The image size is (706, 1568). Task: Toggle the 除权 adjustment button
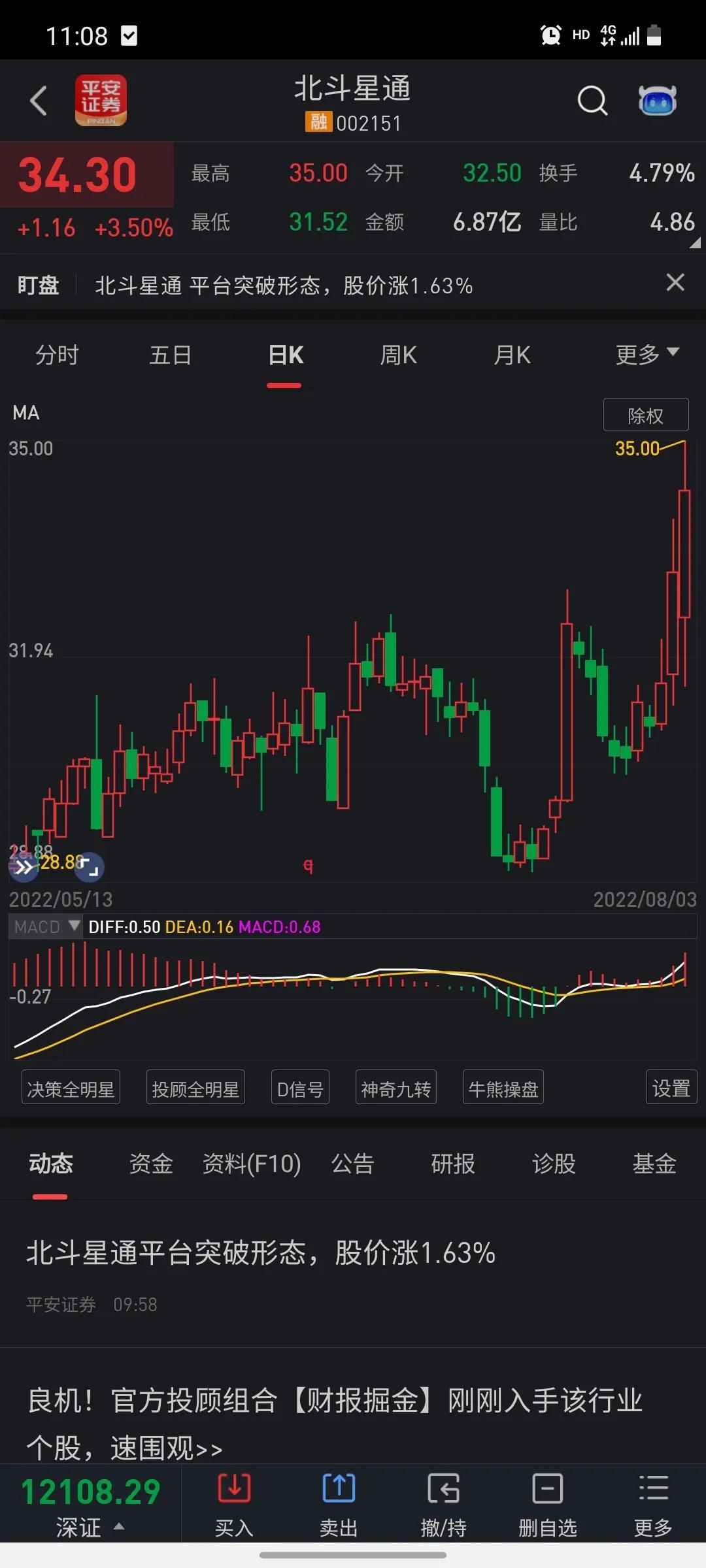[x=646, y=415]
